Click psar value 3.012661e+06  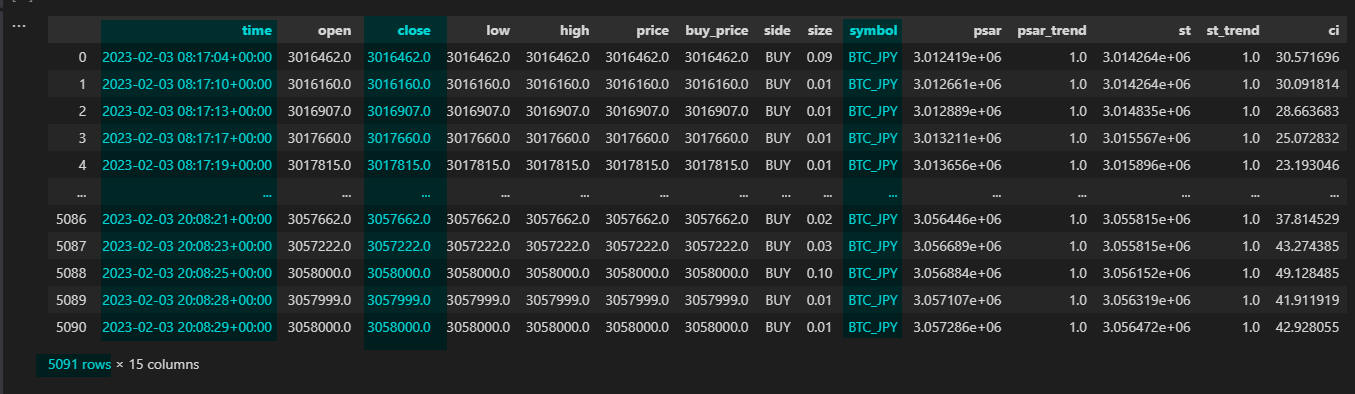click(x=957, y=84)
